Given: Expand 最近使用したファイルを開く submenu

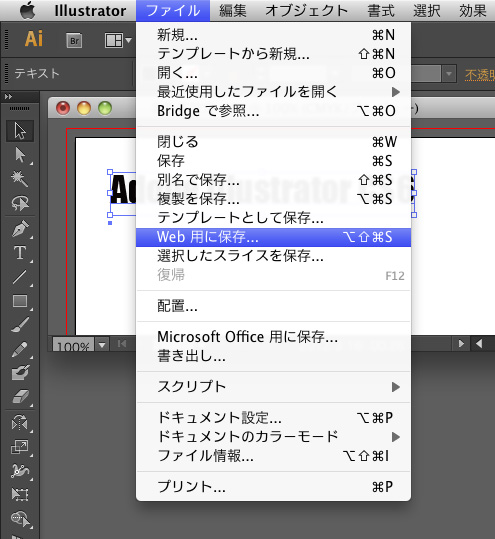Looking at the screenshot, I should (x=273, y=92).
